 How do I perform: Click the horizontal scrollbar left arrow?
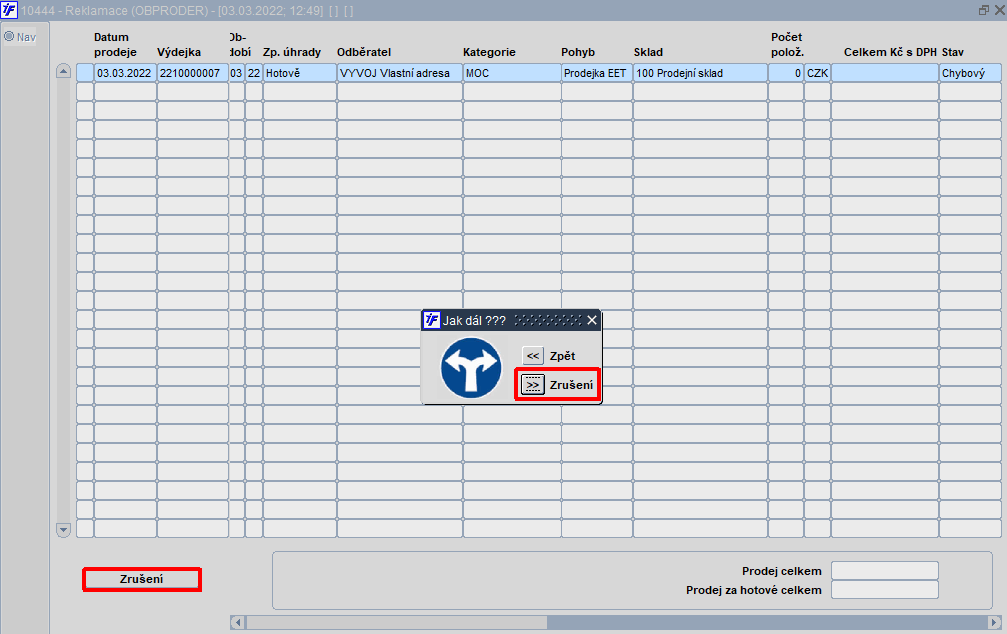[238, 622]
